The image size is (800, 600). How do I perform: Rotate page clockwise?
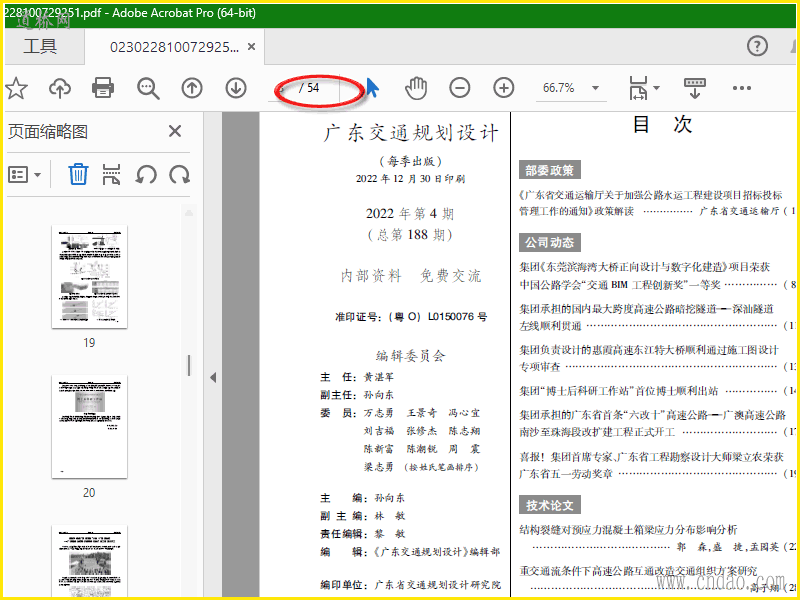coord(180,175)
